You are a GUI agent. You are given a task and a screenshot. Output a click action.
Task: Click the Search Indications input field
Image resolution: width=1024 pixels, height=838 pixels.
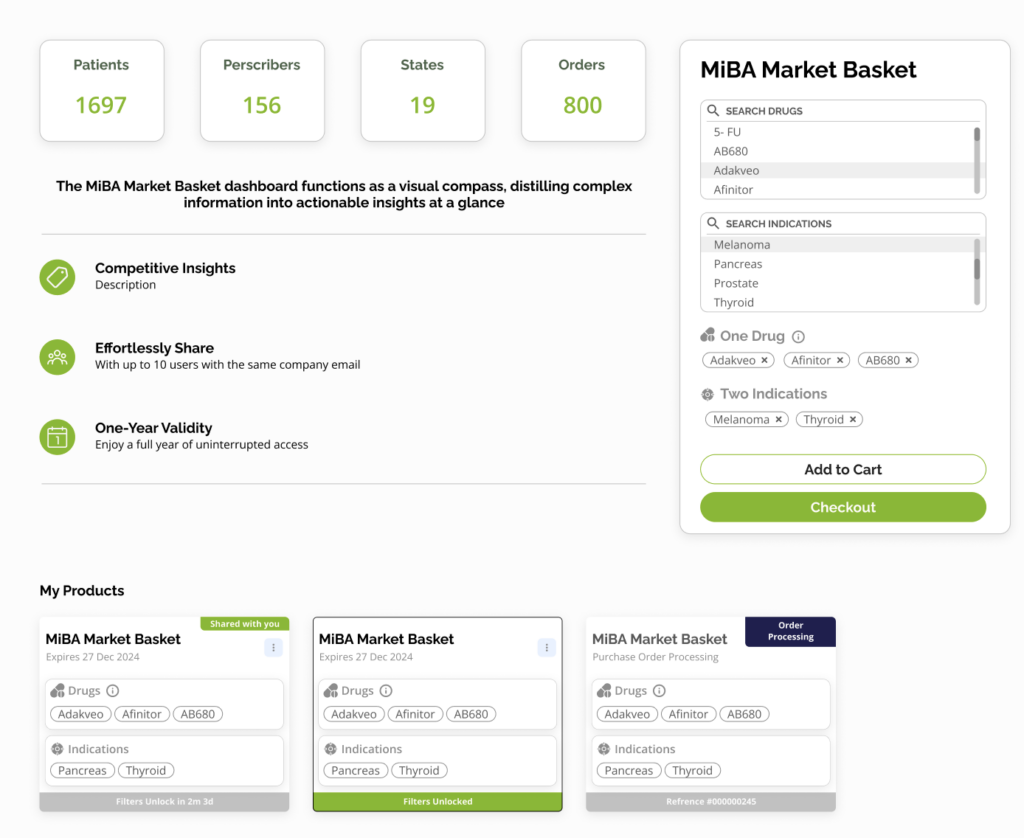tap(843, 223)
